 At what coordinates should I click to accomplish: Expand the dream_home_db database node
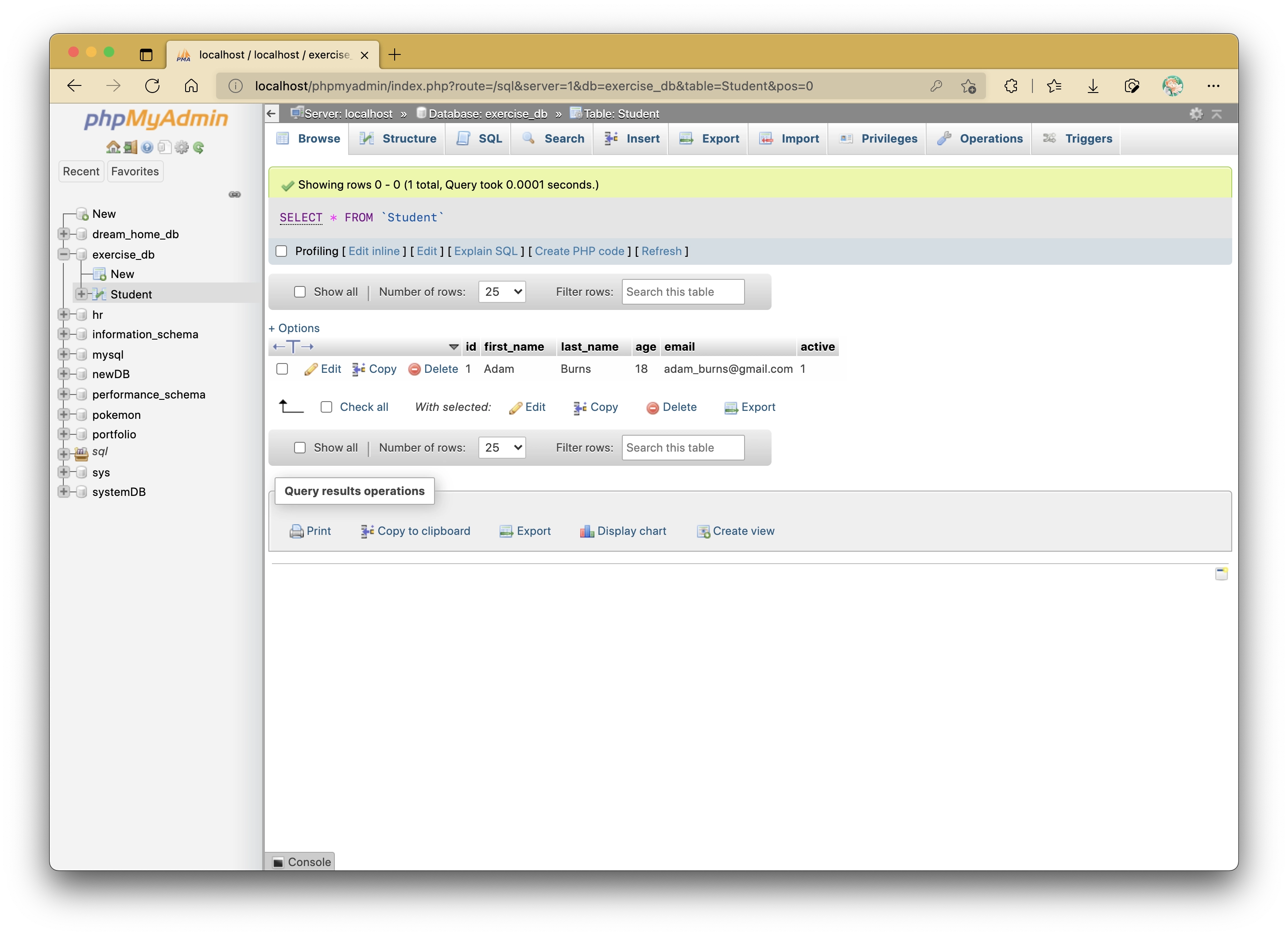[64, 234]
